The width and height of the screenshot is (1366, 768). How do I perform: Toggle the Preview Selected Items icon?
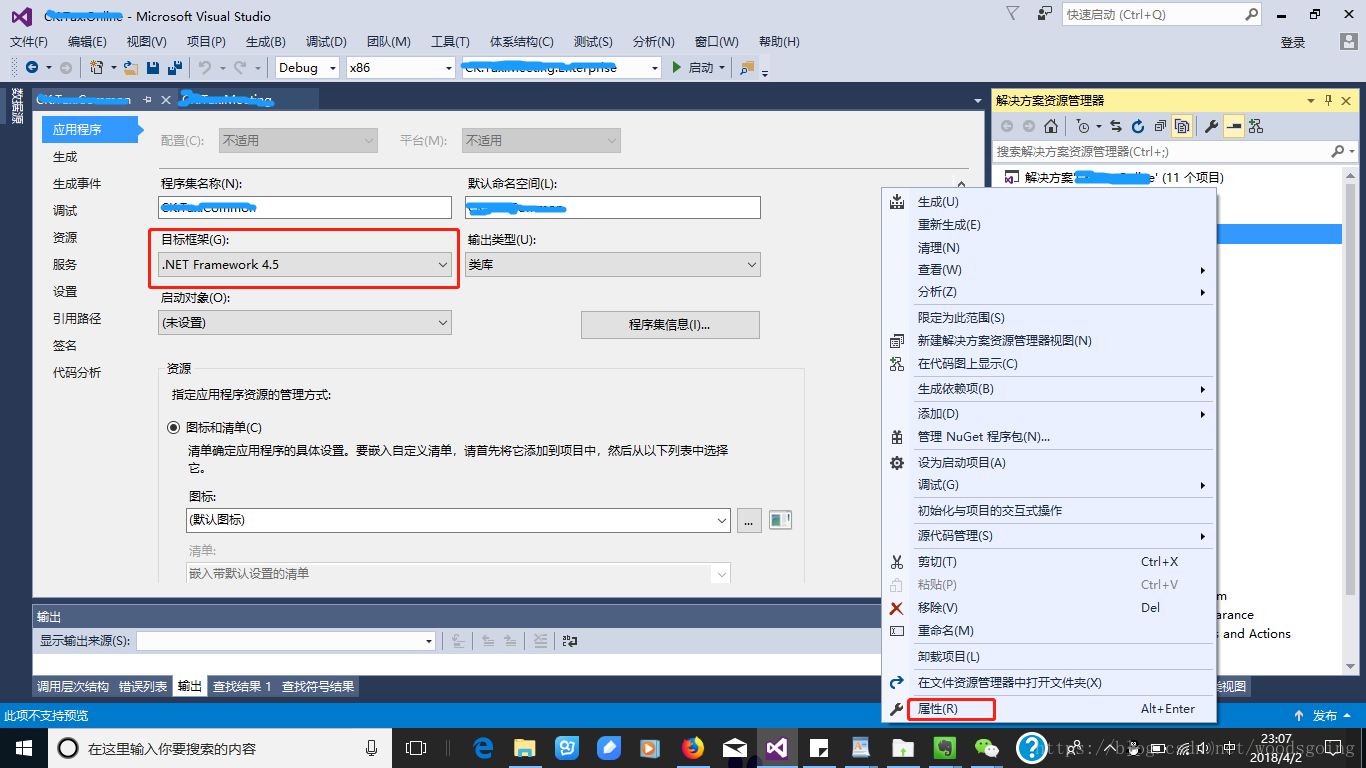[1234, 126]
